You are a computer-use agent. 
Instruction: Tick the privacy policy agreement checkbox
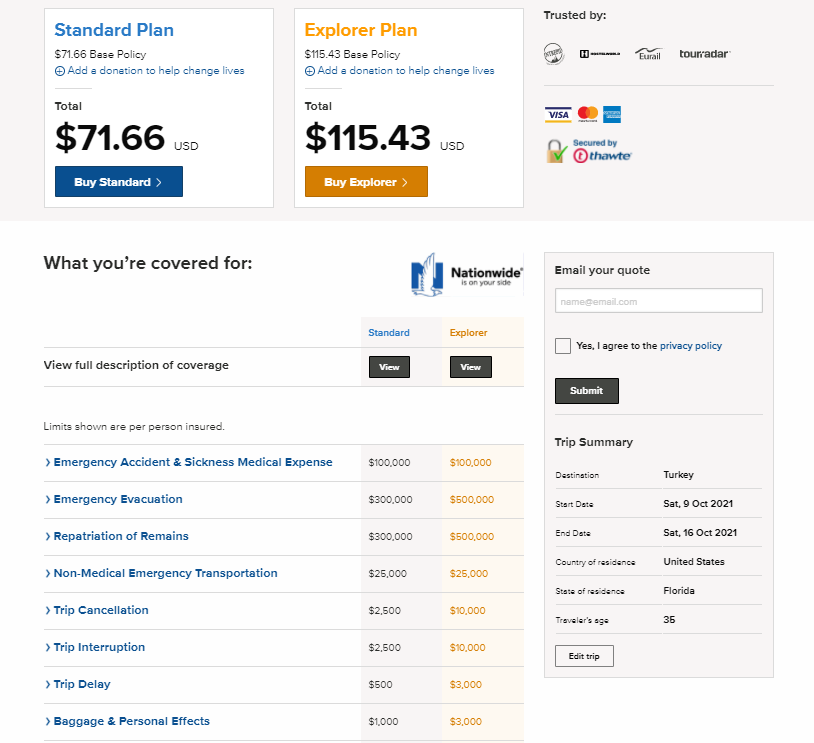[563, 346]
